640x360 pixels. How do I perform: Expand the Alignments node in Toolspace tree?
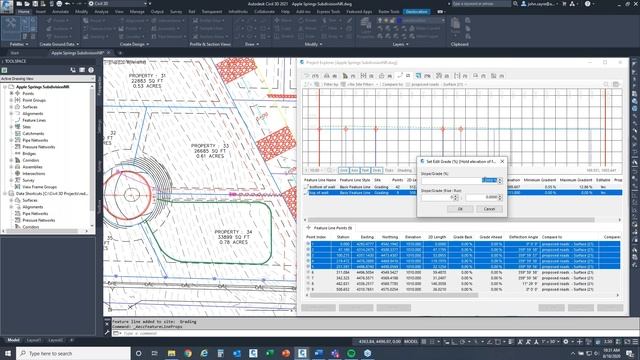(x=11, y=113)
